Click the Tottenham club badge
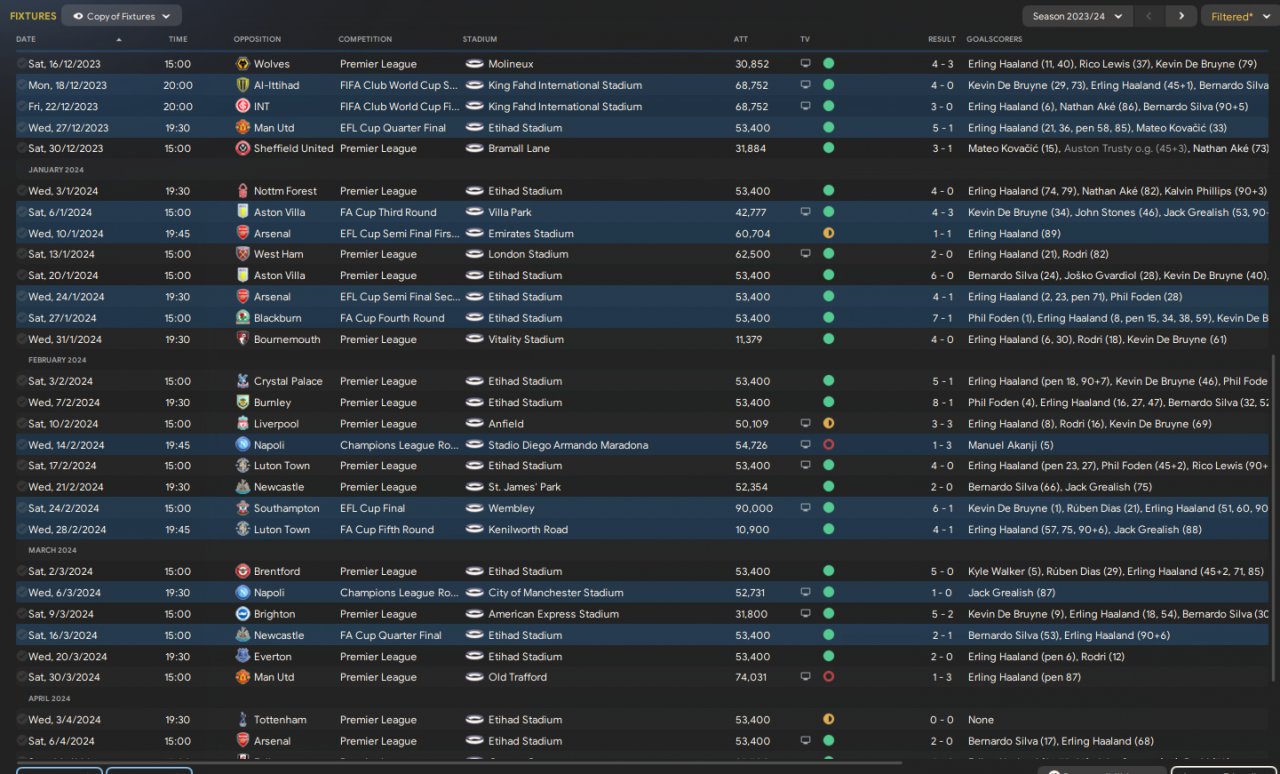 (242, 720)
